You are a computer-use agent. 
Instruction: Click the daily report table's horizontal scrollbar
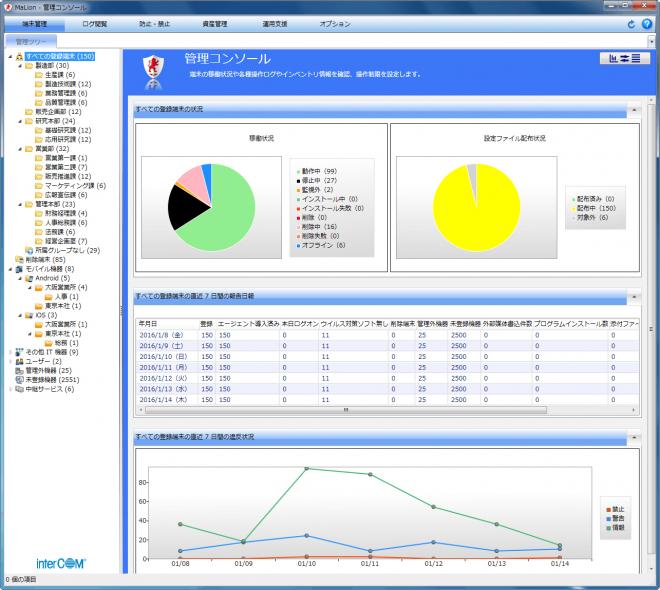[x=345, y=409]
